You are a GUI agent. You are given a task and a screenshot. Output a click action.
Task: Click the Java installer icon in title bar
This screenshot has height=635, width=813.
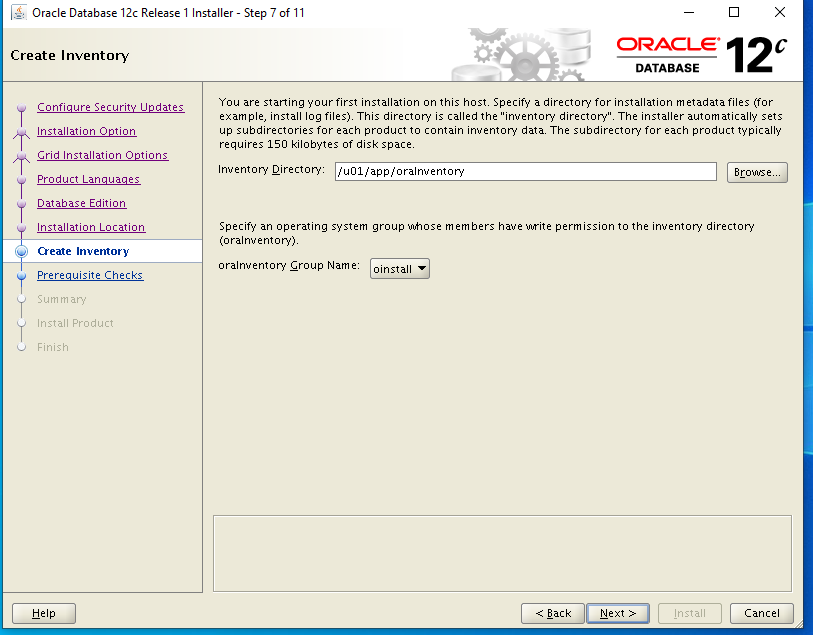click(19, 12)
